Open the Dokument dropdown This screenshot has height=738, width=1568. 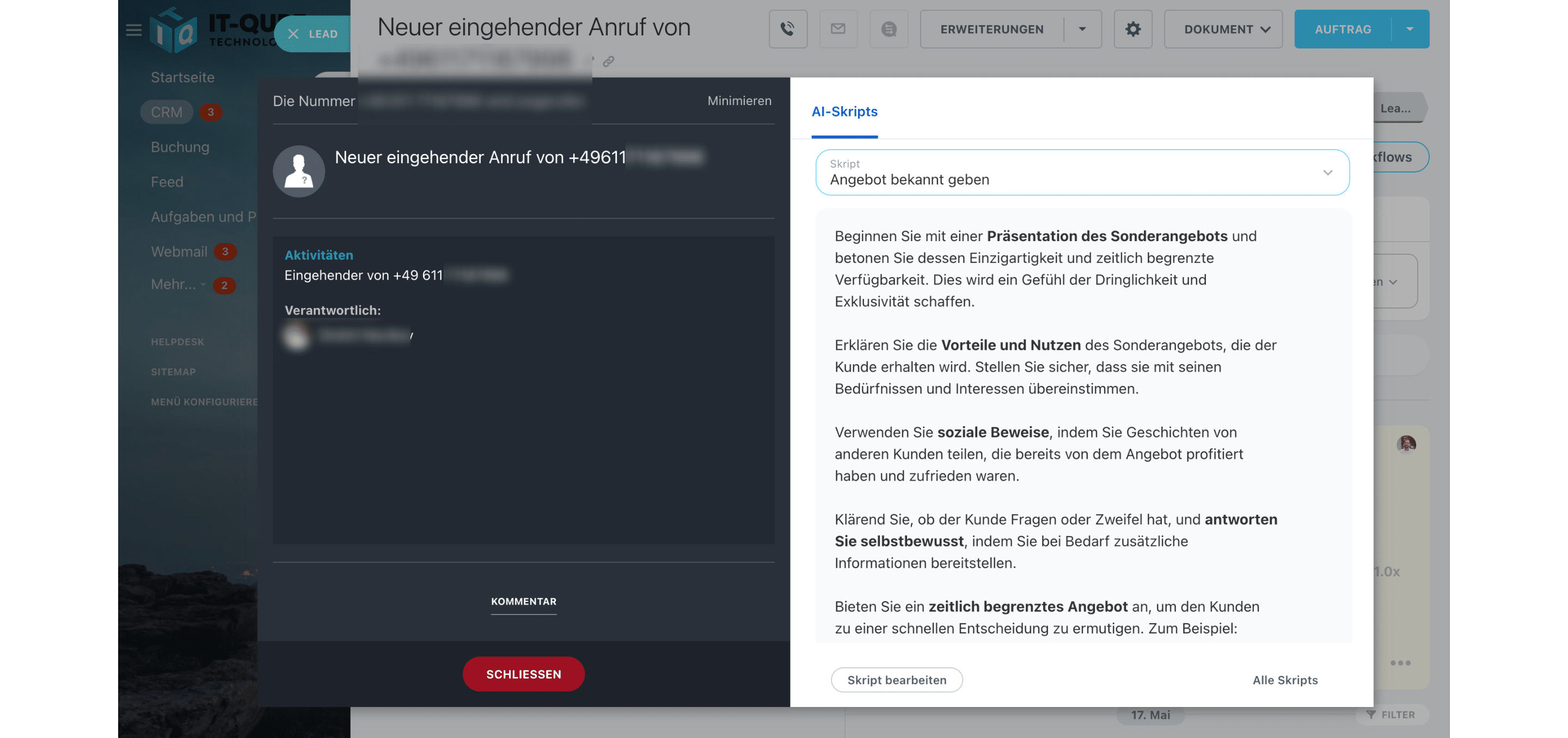(x=1223, y=29)
